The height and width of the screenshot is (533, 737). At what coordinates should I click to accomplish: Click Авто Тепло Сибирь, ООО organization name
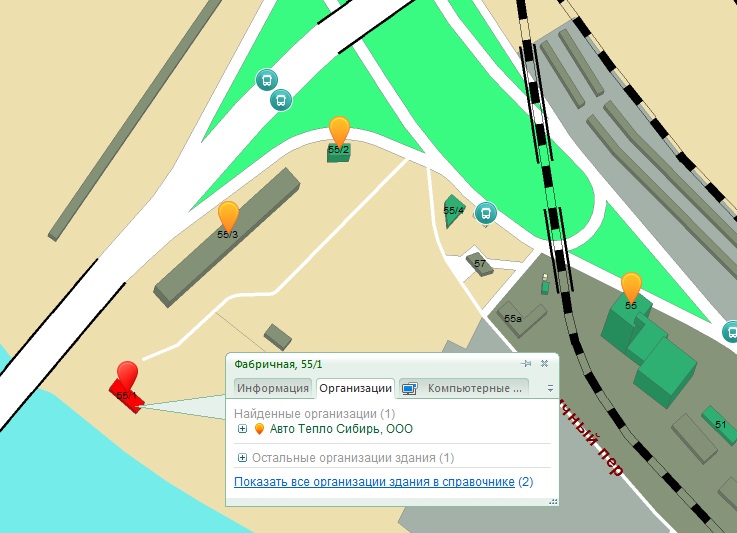point(341,429)
